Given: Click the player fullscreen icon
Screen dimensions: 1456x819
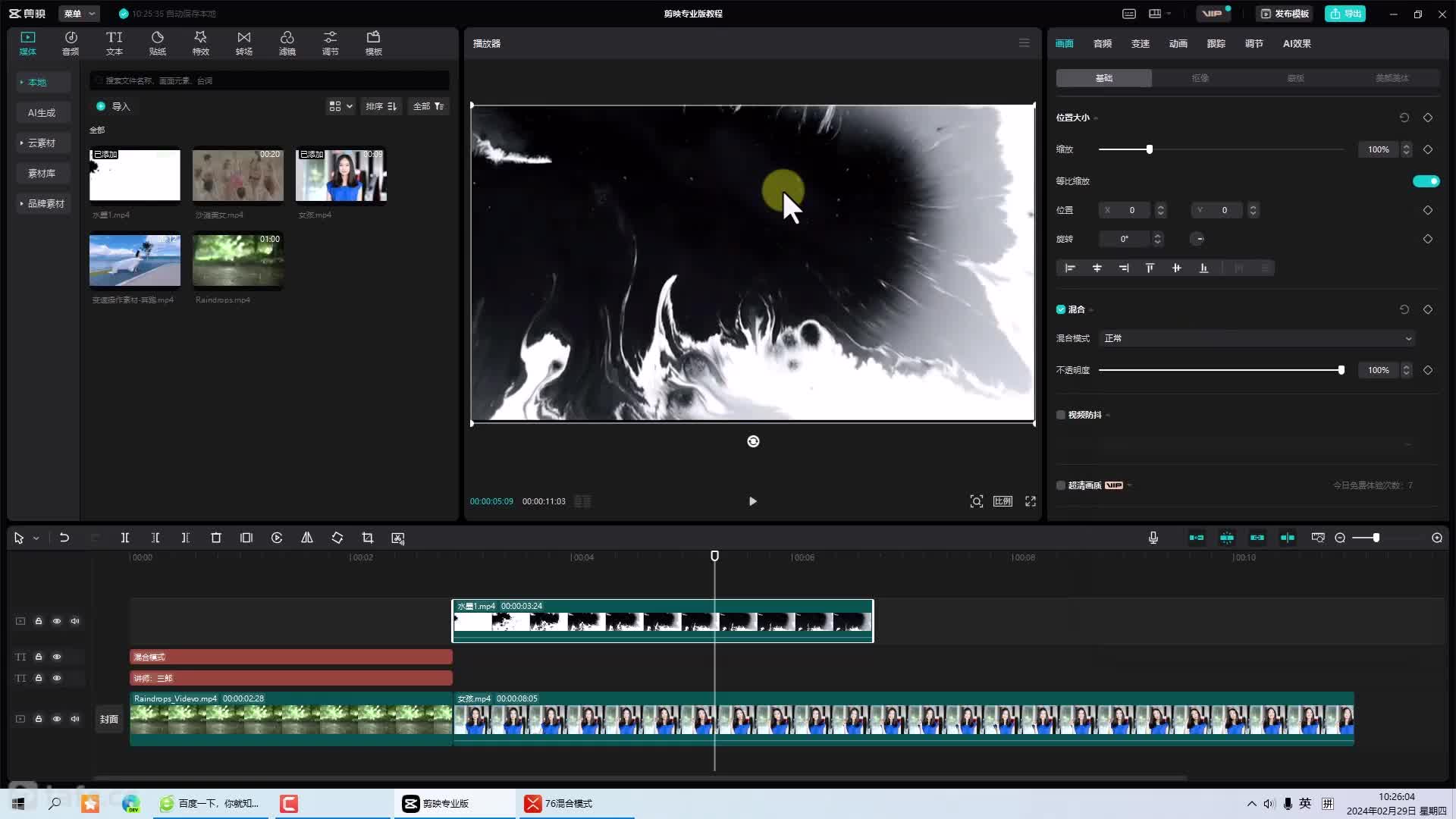Looking at the screenshot, I should point(1031,501).
